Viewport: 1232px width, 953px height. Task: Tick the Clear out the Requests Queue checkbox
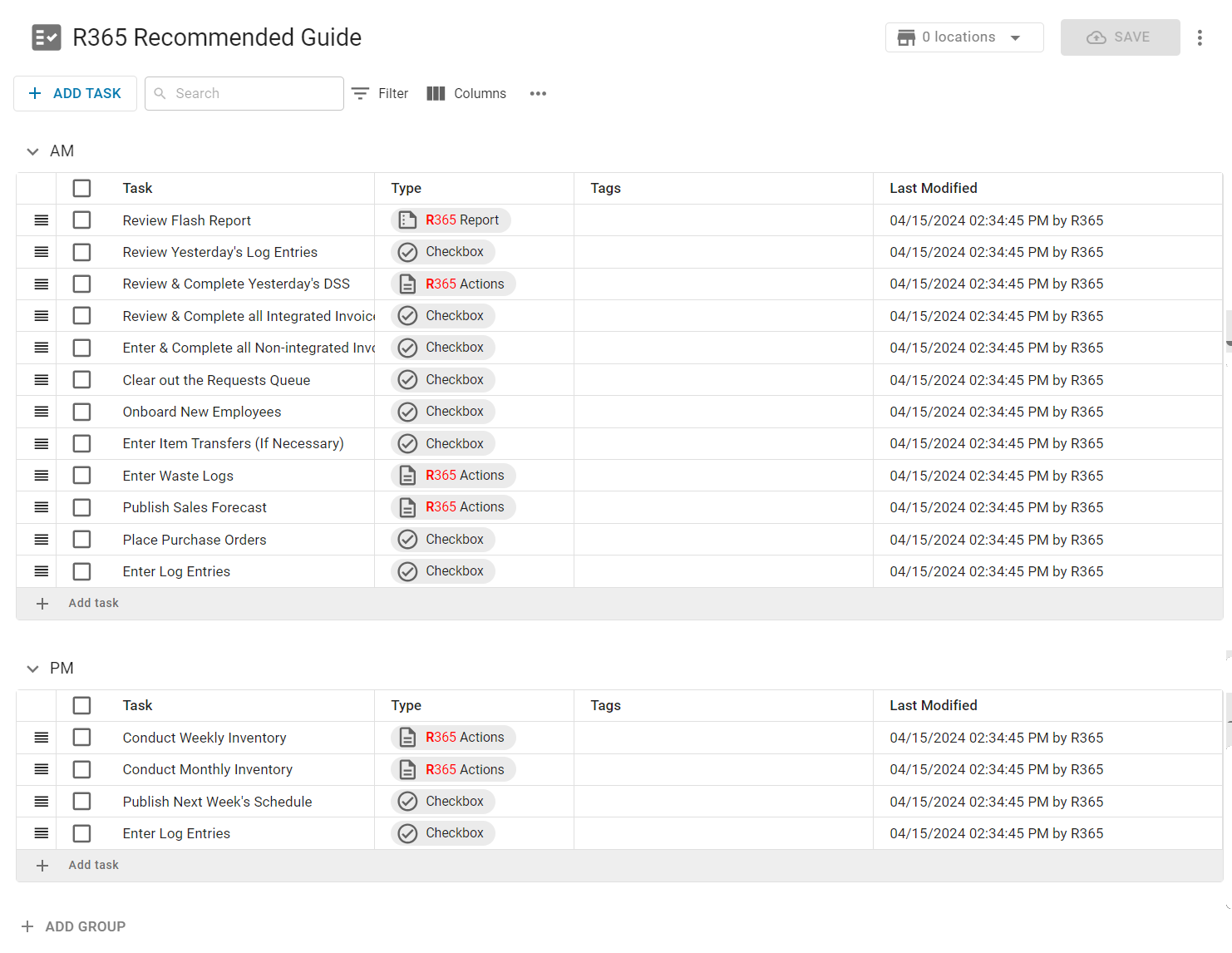[81, 380]
